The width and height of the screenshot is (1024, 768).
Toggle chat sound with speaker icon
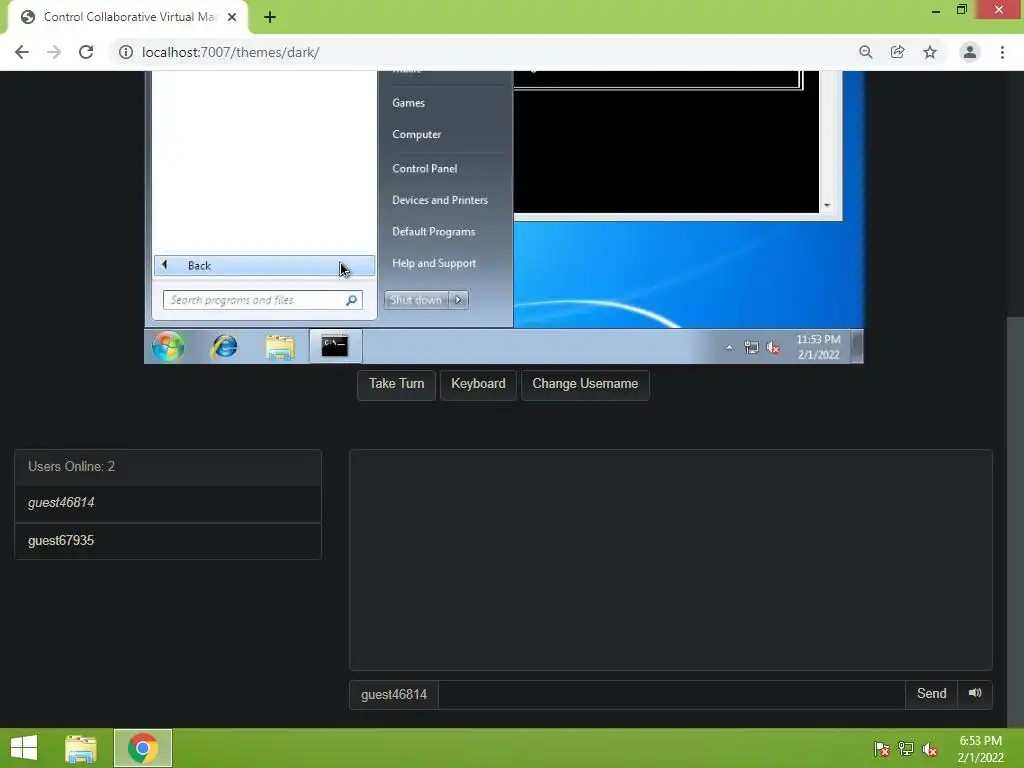pos(975,694)
